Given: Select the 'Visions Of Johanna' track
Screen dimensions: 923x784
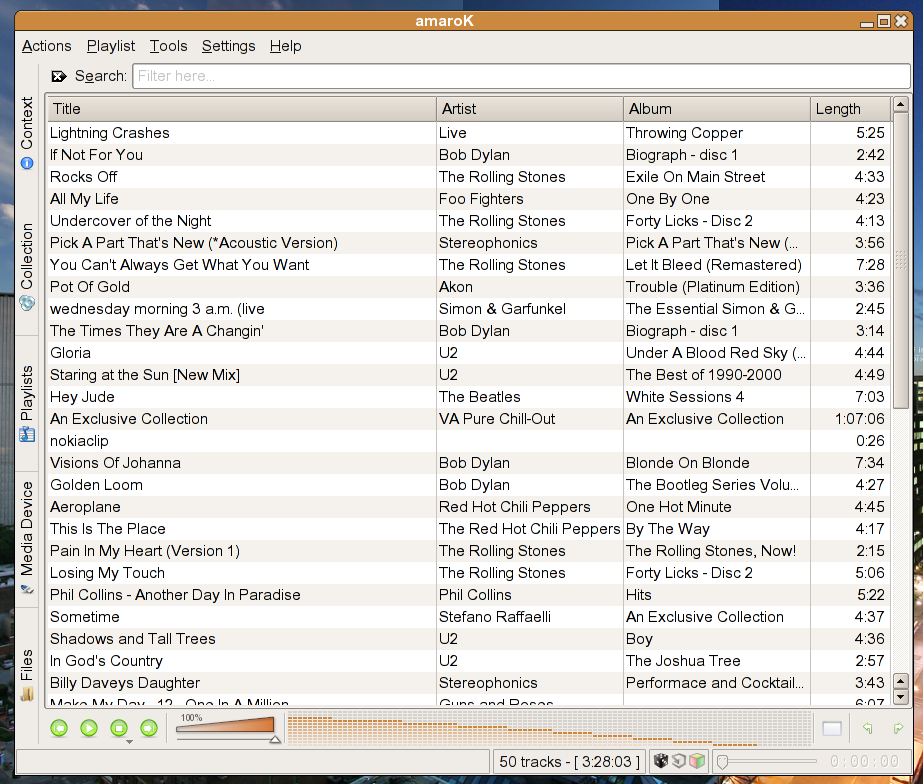Looking at the screenshot, I should [469, 463].
